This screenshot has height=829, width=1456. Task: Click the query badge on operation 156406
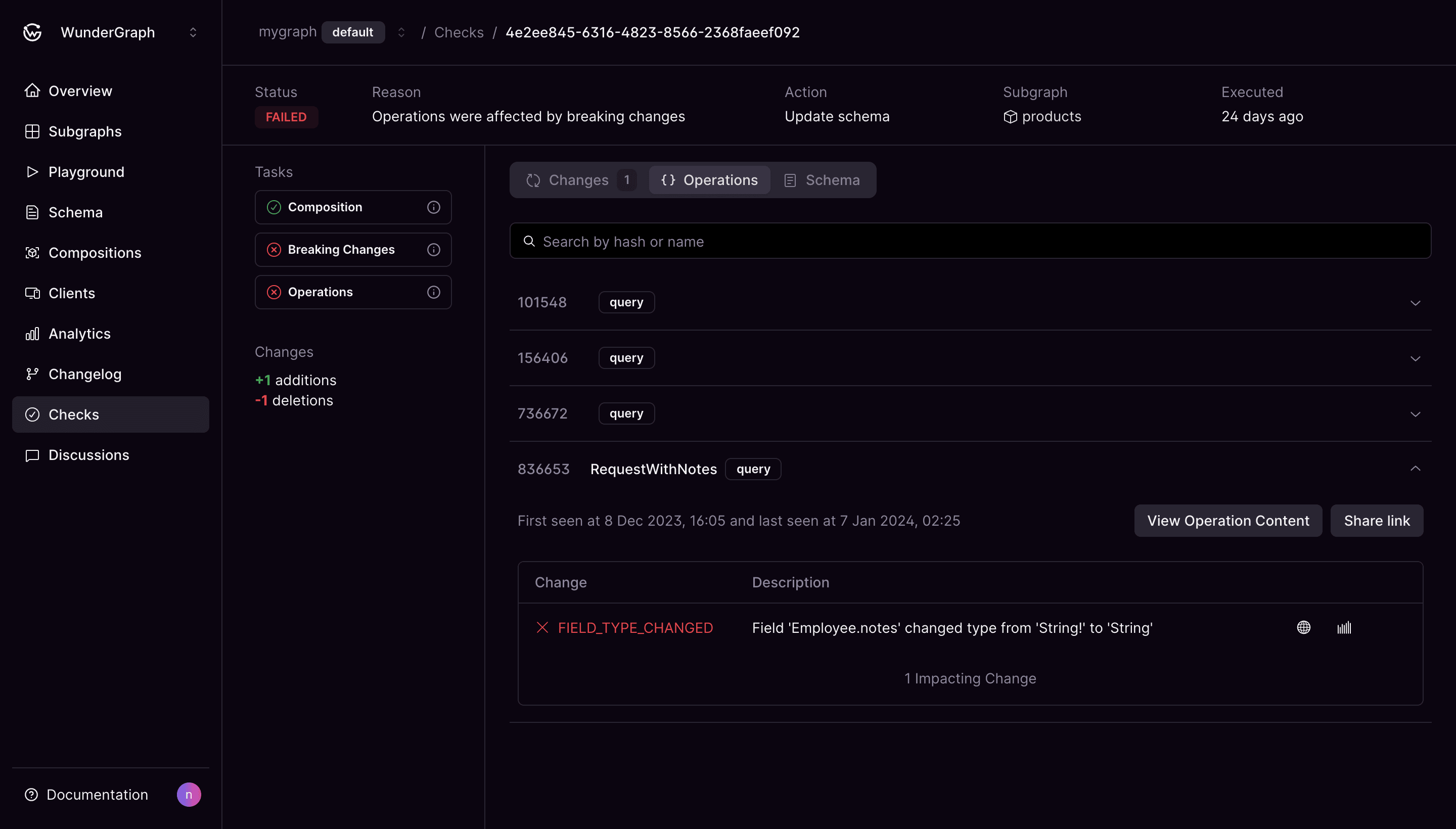click(626, 358)
